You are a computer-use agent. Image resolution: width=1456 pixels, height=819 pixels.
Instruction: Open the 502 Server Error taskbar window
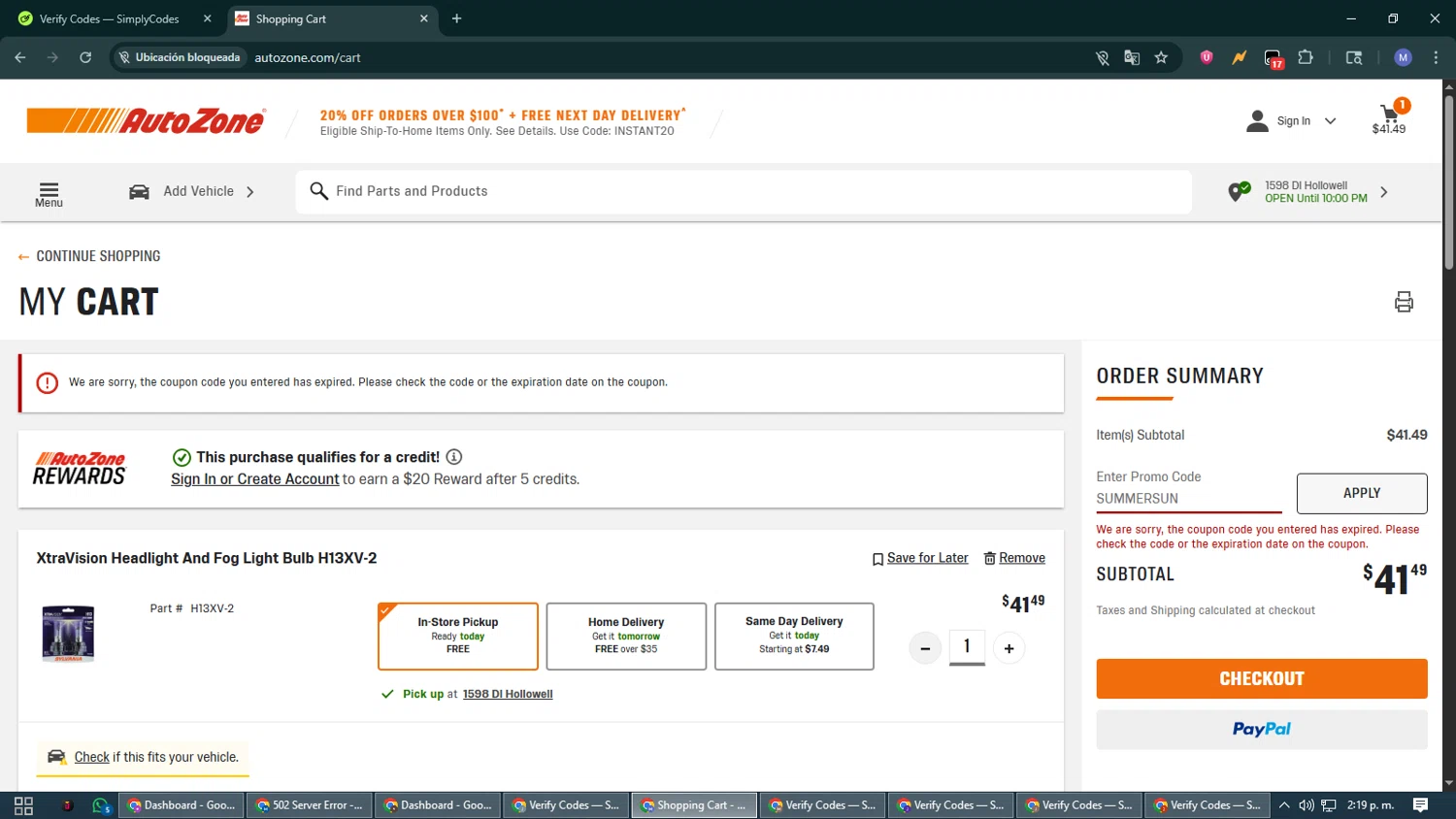[x=309, y=805]
